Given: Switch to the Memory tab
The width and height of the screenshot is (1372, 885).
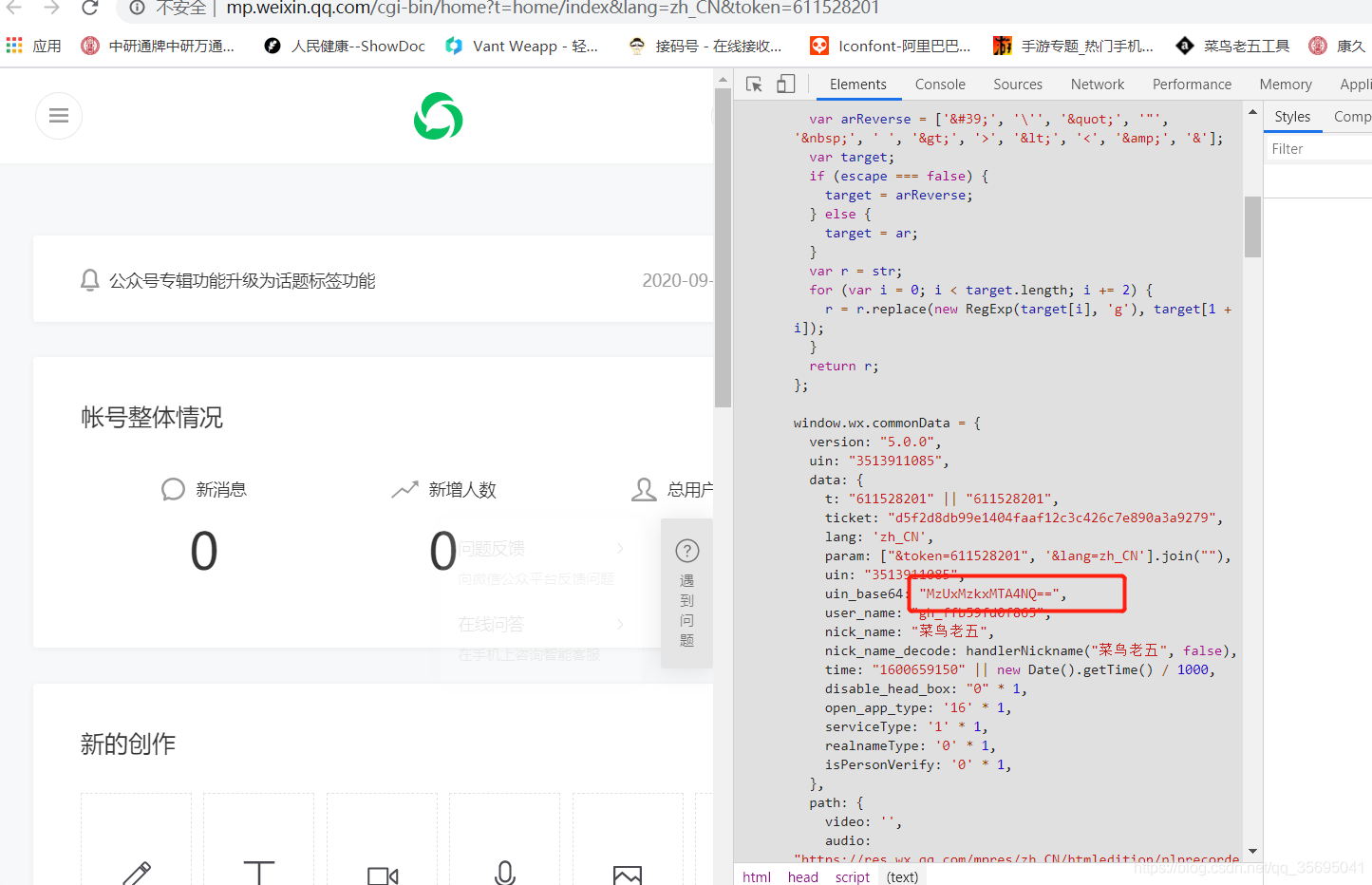Looking at the screenshot, I should 1286,85.
